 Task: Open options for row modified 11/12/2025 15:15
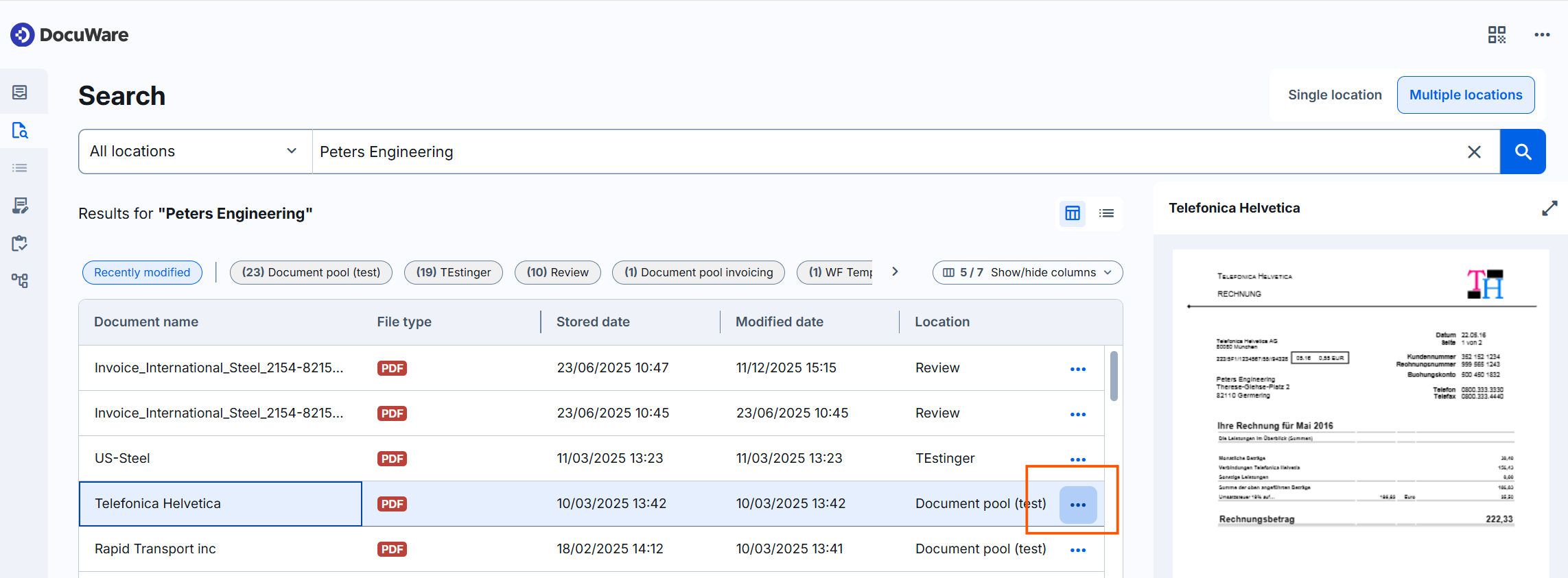1078,369
